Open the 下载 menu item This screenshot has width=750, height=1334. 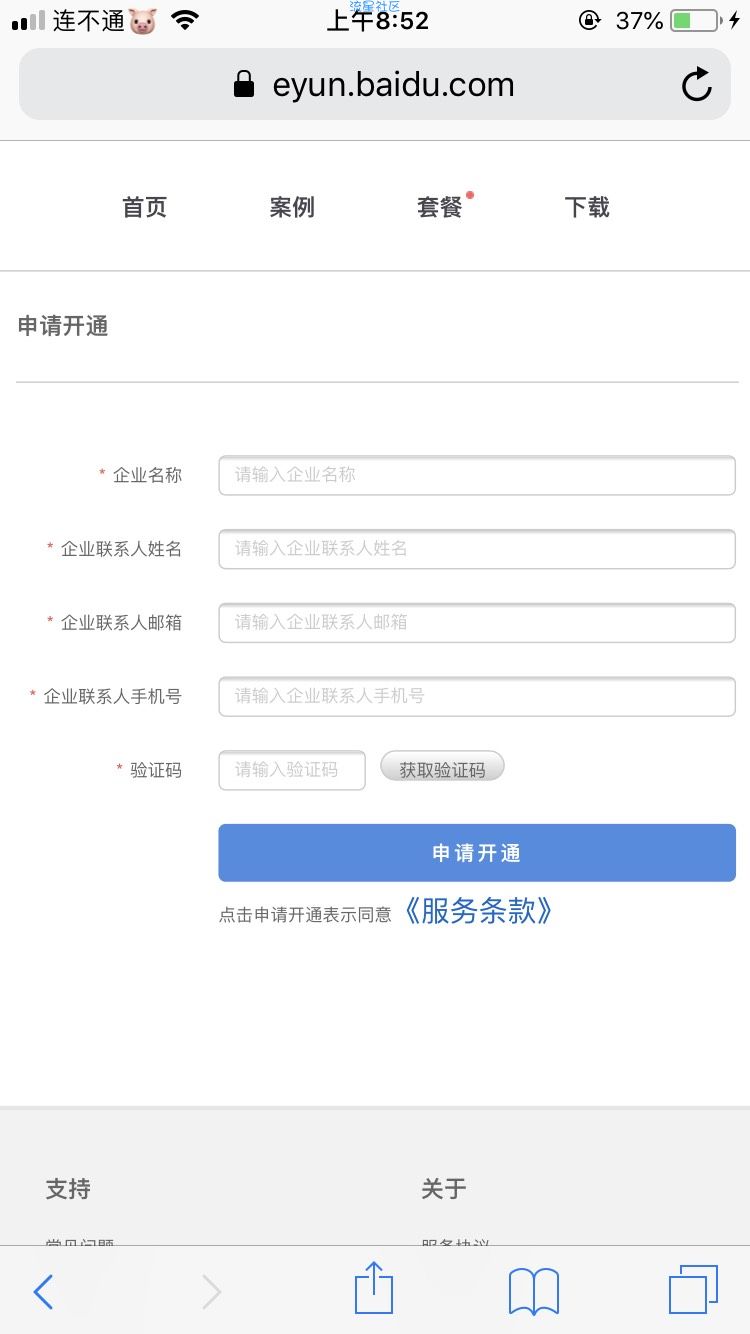(587, 207)
